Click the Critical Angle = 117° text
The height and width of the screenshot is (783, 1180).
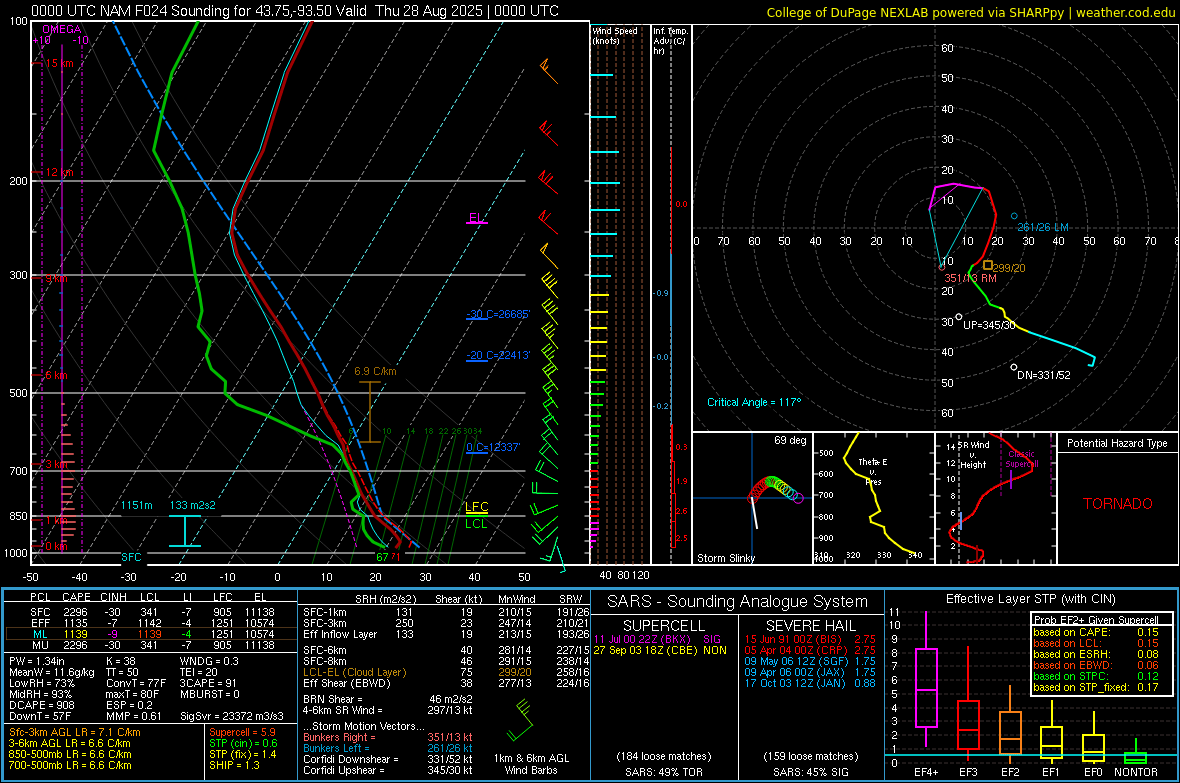coord(754,402)
